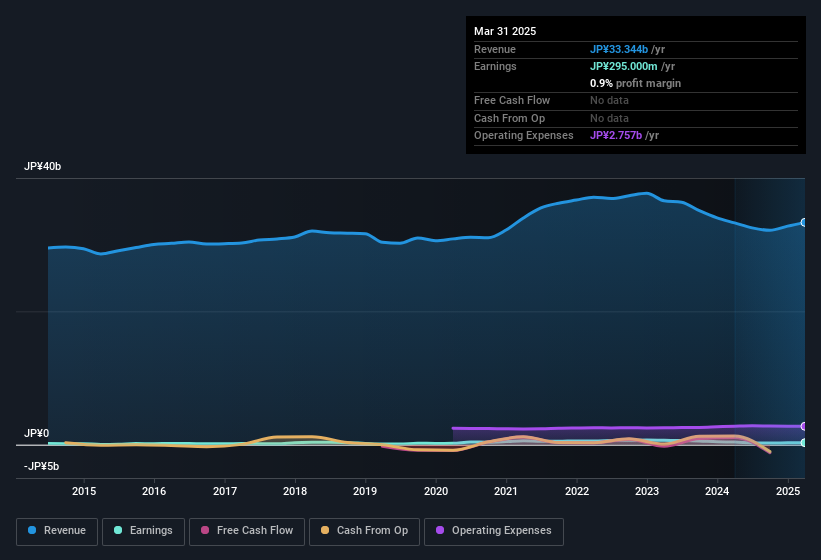Click the 2018 x-axis label
This screenshot has width=821, height=560.
pyautogui.click(x=295, y=491)
